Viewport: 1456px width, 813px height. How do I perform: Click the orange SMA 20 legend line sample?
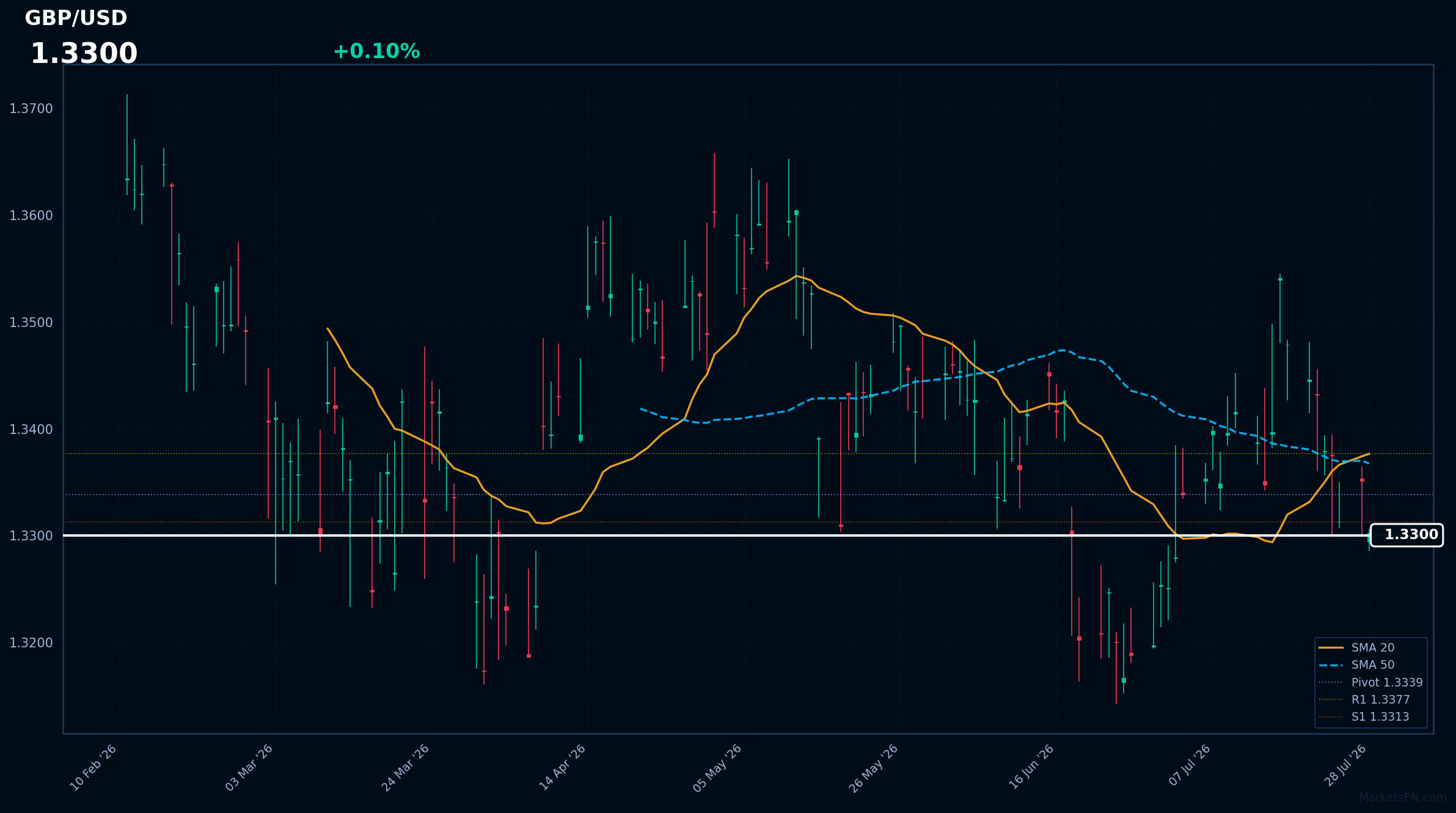[x=1331, y=647]
